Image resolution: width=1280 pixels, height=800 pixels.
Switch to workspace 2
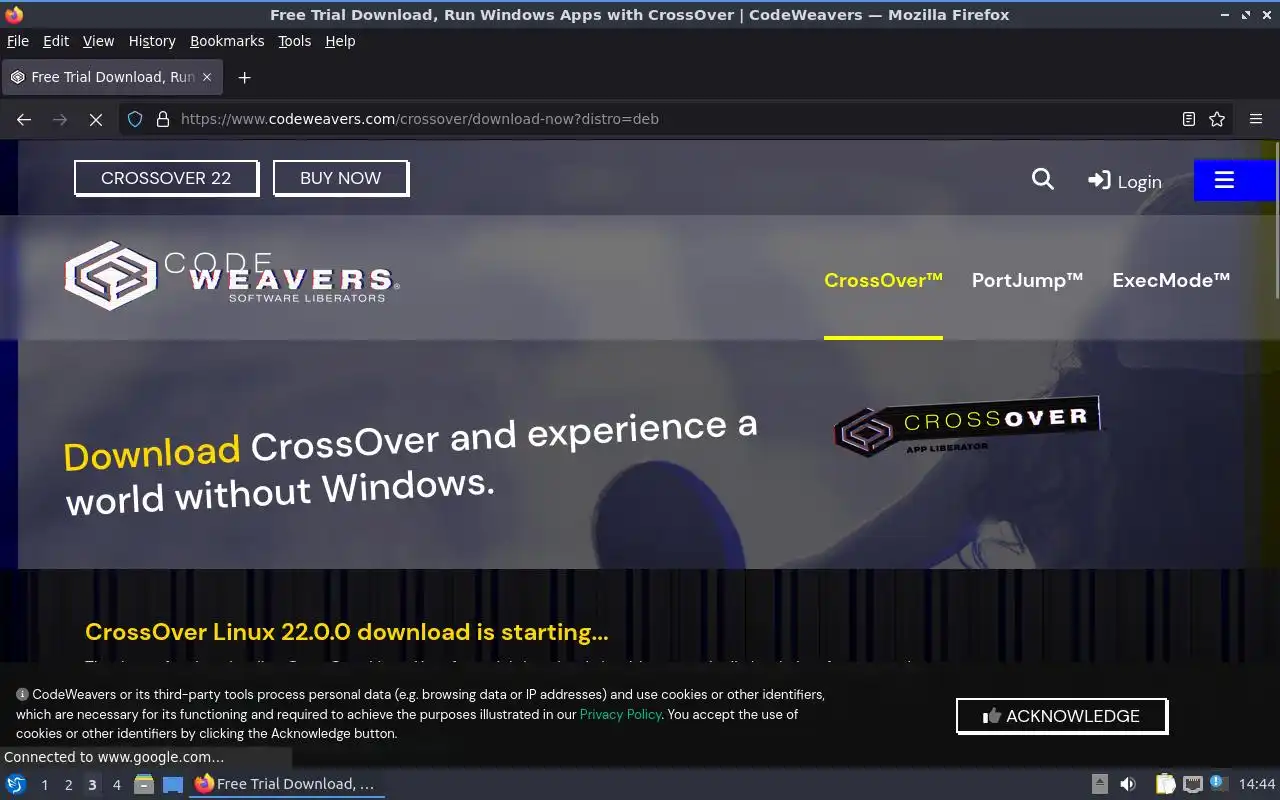[68, 785]
